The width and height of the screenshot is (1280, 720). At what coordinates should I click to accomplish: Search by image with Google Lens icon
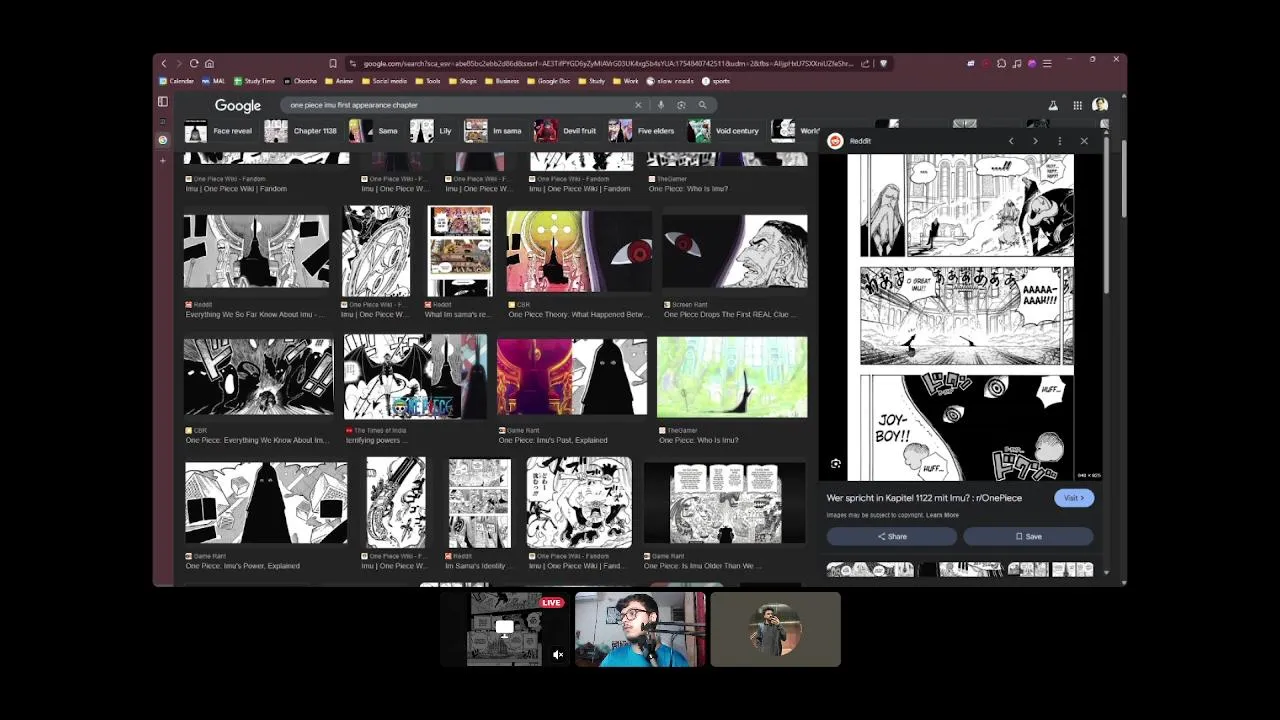point(681,105)
